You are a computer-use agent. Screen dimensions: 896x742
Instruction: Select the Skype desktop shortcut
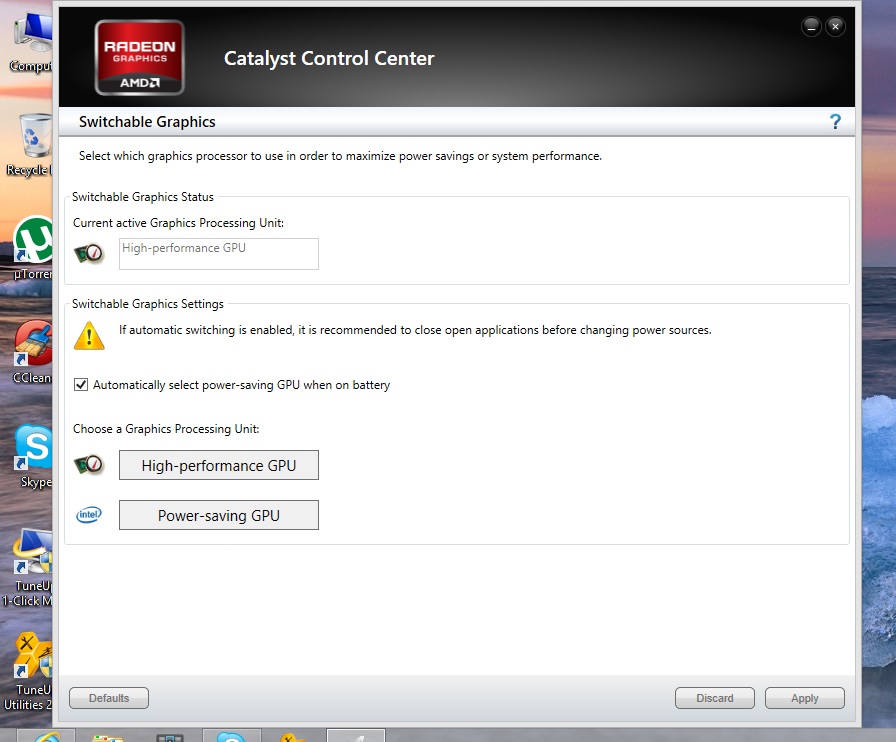pos(34,457)
